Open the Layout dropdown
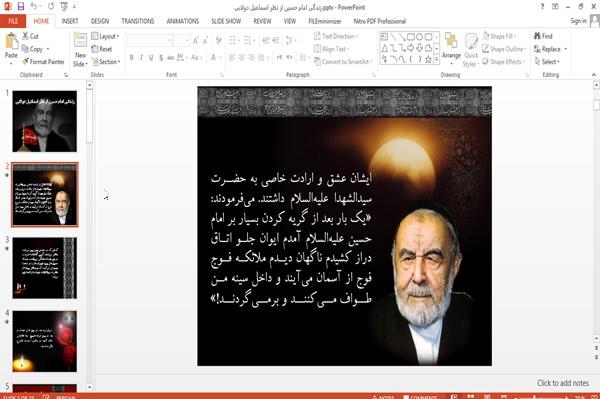This screenshot has height=399, width=600. point(106,36)
